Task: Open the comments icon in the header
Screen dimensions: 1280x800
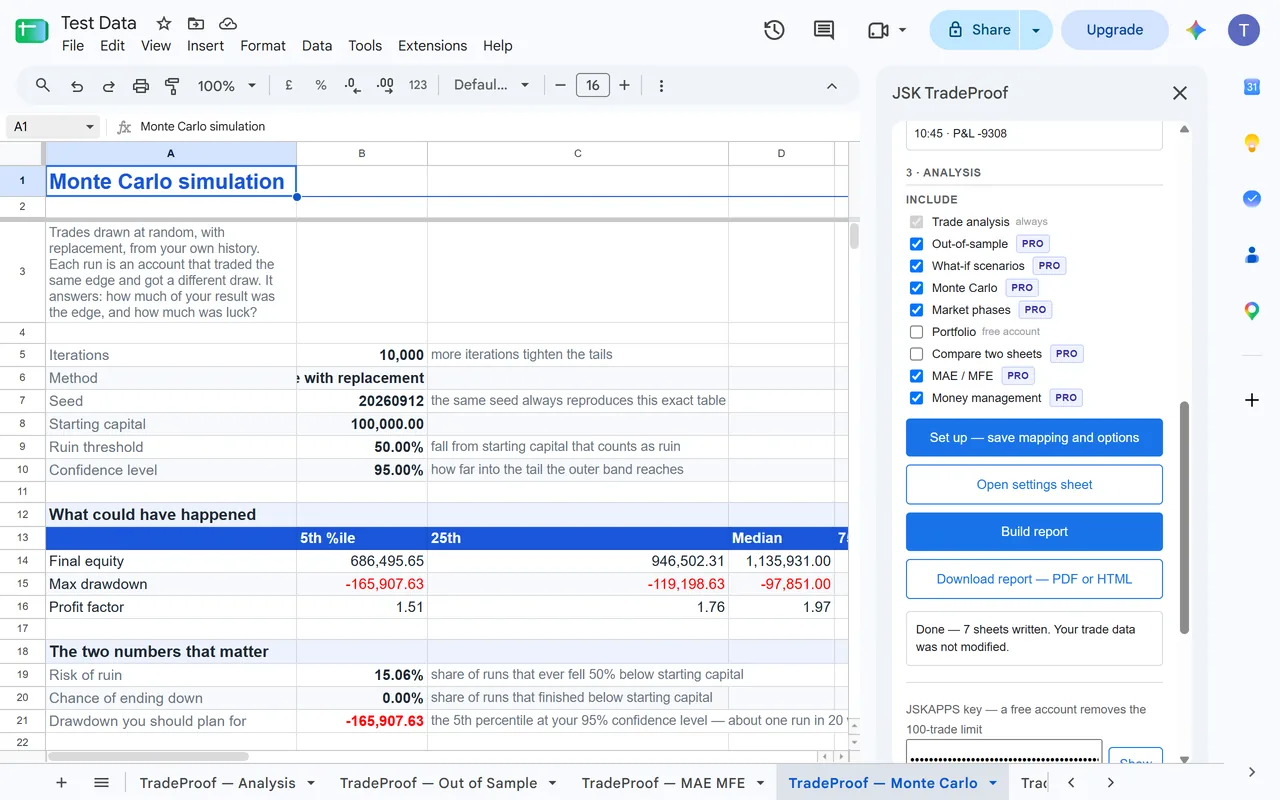Action: 824,30
